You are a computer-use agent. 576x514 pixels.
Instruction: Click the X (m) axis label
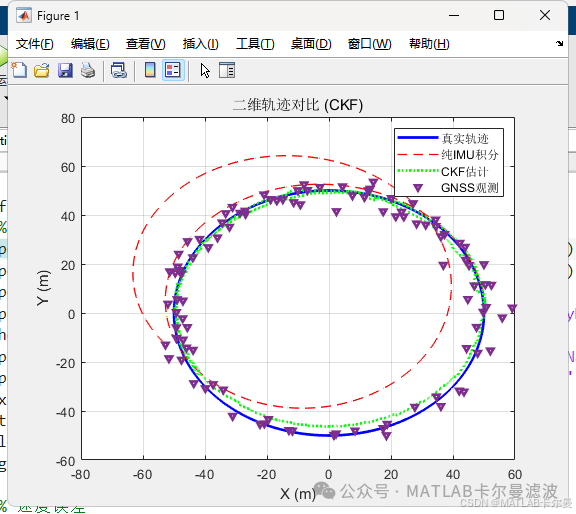[298, 494]
